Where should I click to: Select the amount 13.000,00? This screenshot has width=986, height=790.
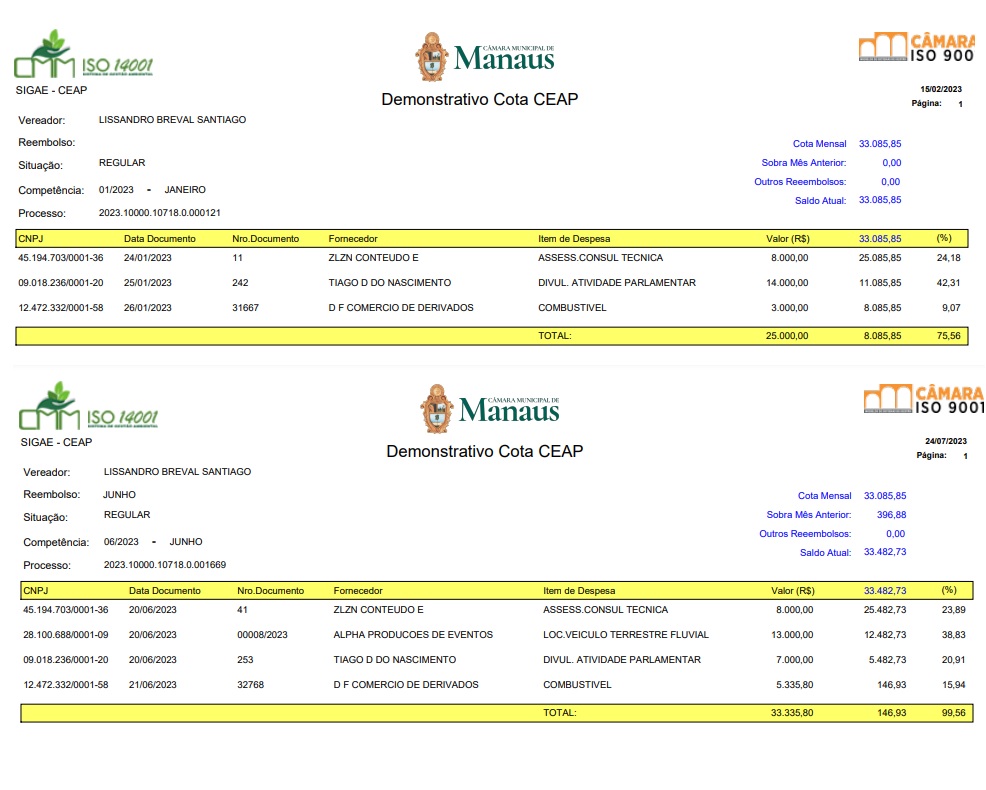[792, 635]
